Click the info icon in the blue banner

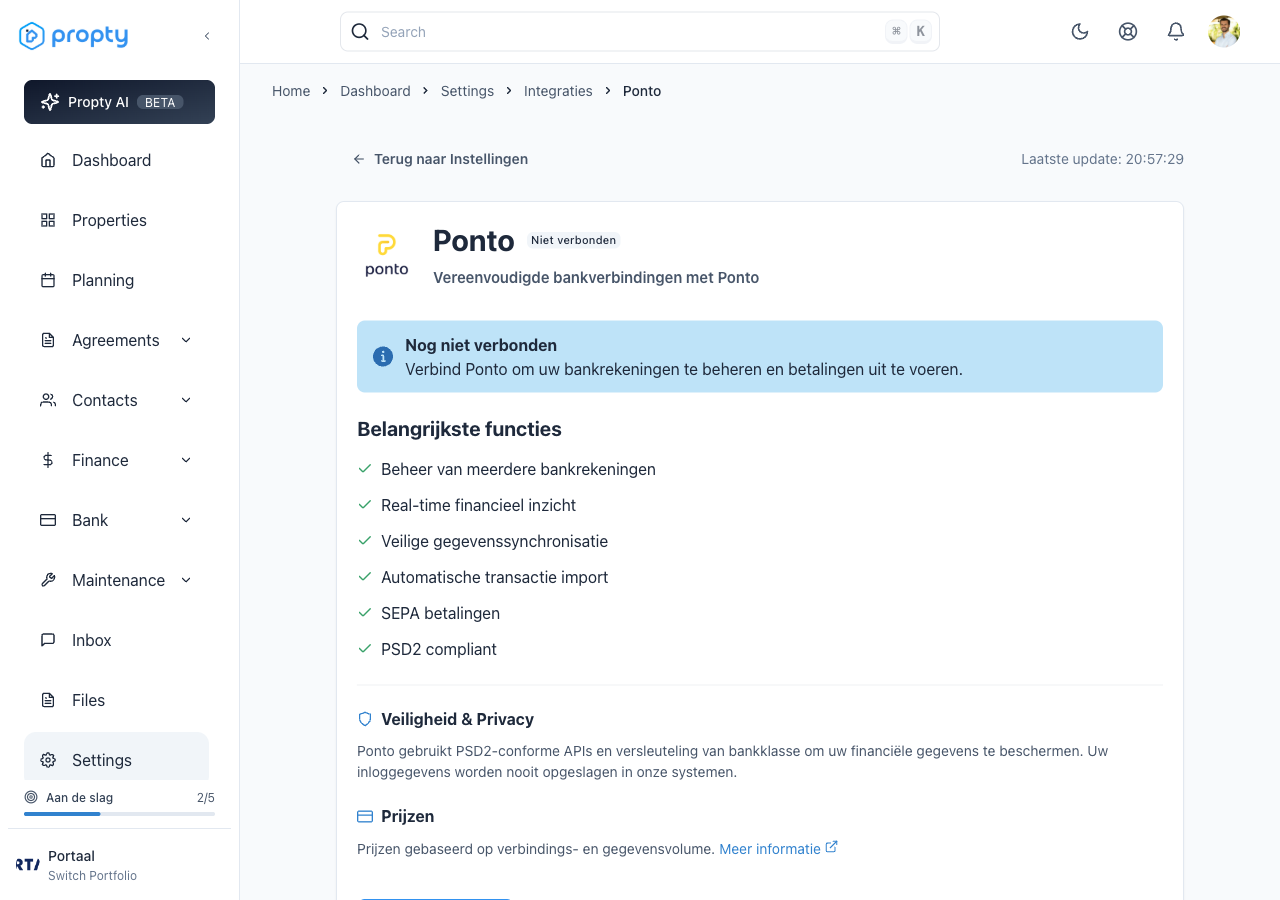[x=382, y=356]
